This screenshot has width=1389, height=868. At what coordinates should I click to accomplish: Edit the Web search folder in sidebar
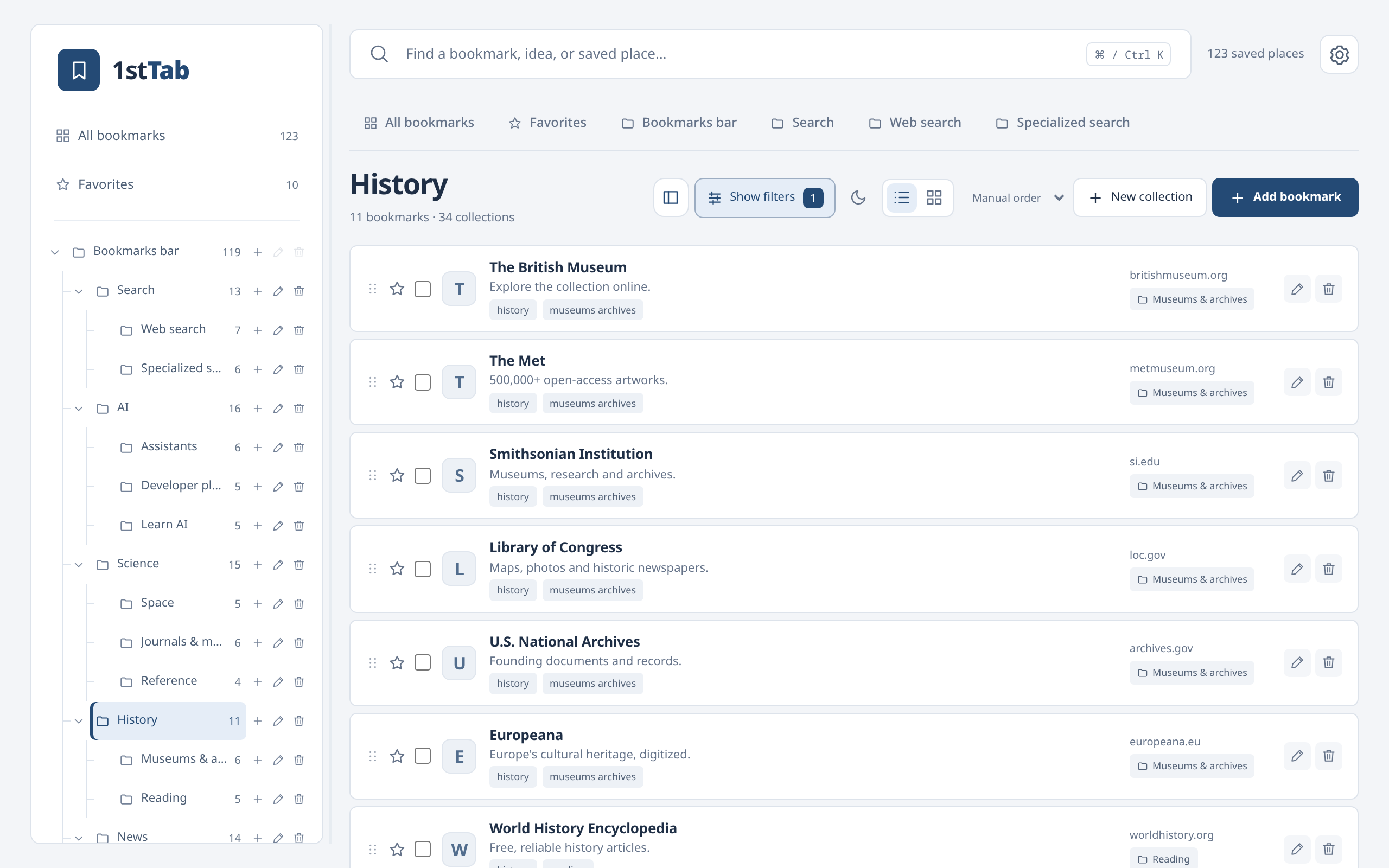[278, 330]
